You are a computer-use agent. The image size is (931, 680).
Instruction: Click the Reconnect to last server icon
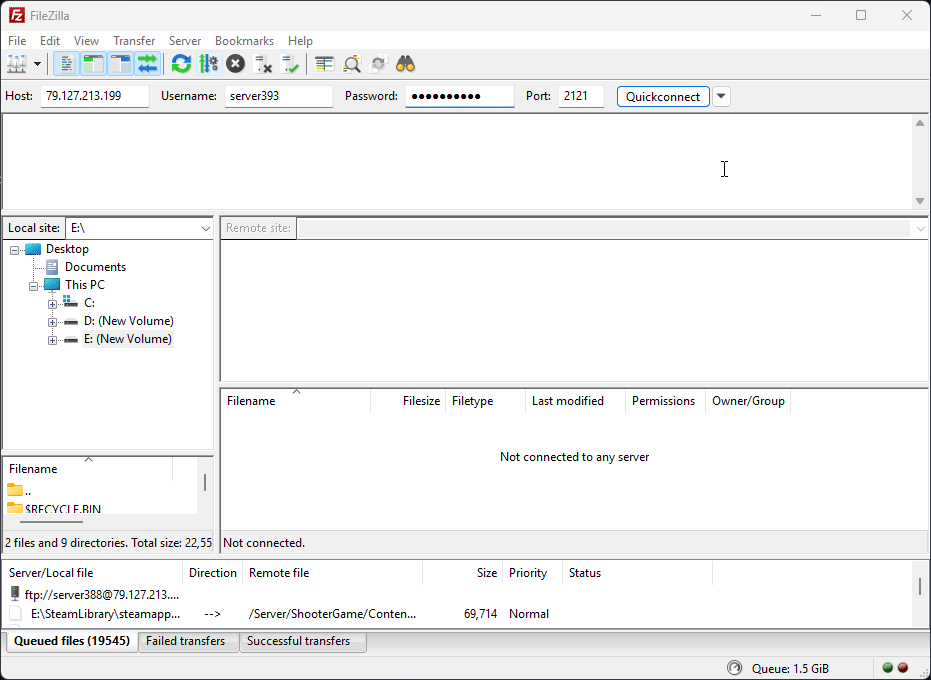290,64
